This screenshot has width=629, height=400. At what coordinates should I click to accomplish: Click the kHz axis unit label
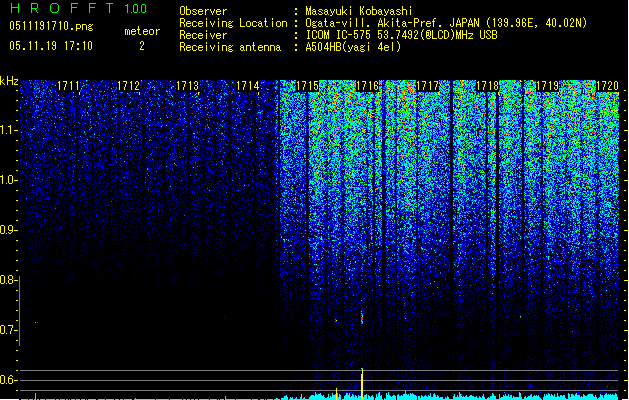click(9, 81)
